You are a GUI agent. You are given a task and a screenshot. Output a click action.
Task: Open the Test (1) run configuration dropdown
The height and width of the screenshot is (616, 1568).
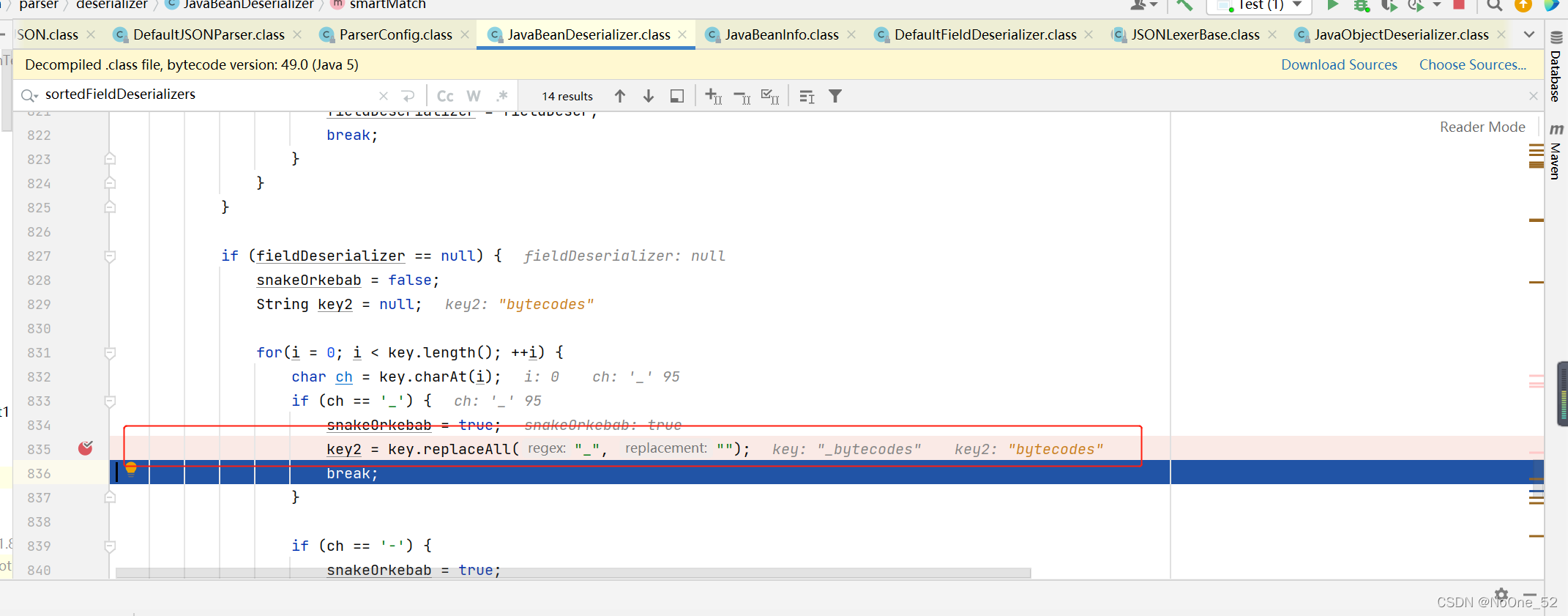point(1259,4)
